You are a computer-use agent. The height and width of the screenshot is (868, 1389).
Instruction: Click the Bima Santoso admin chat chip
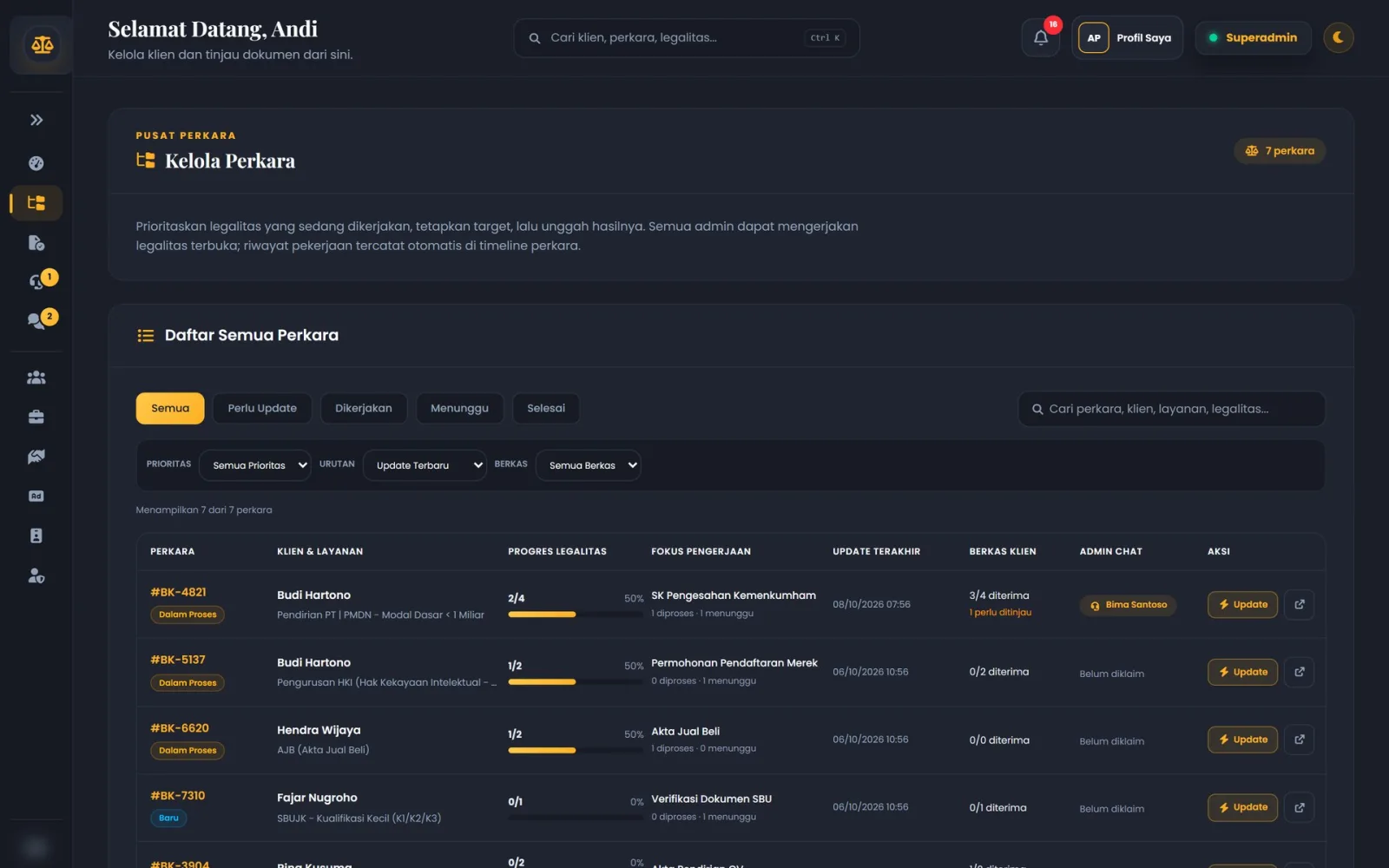point(1128,605)
